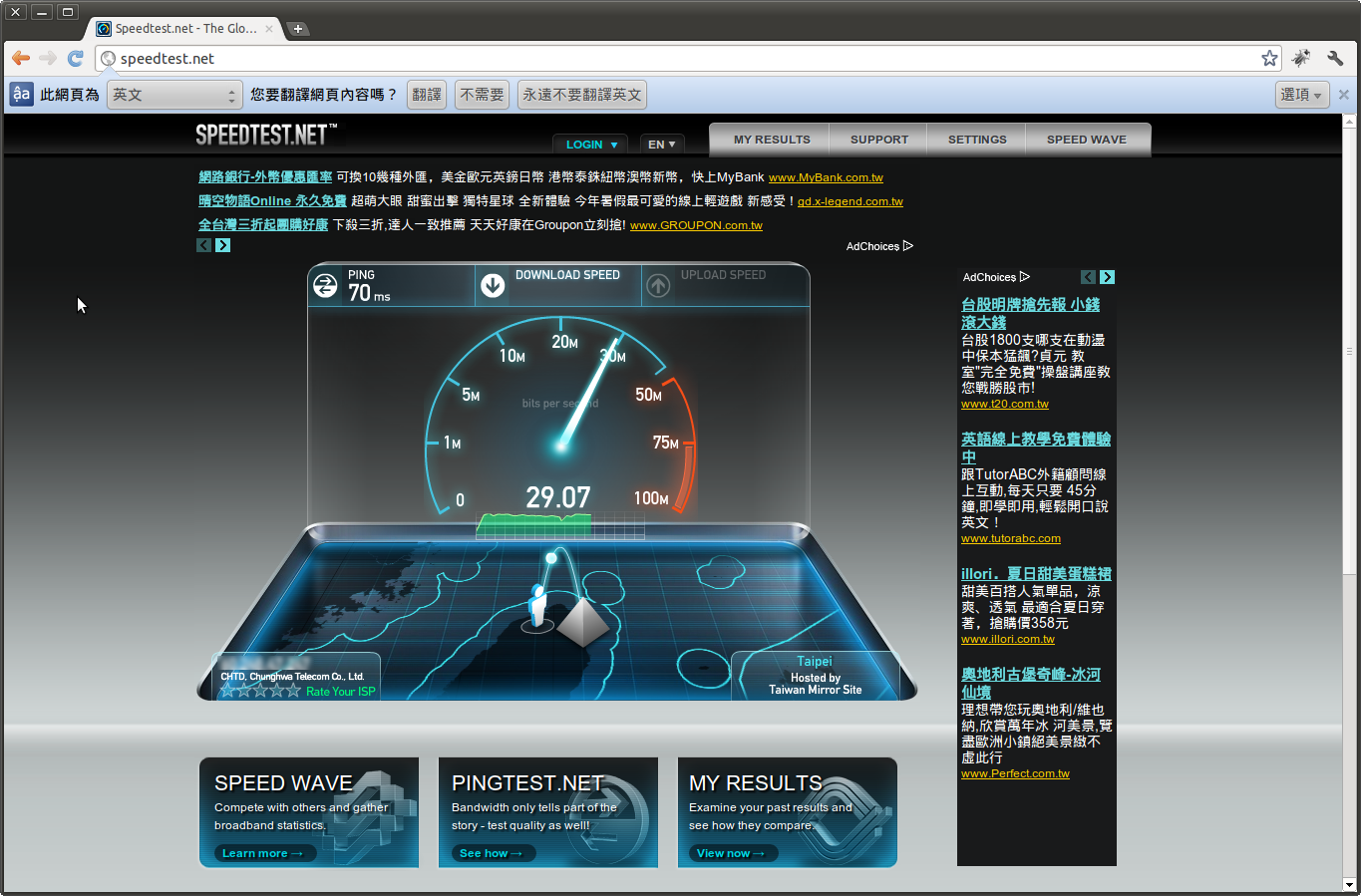This screenshot has width=1361, height=896.
Task: Expand the LOGIN dropdown
Action: [591, 145]
